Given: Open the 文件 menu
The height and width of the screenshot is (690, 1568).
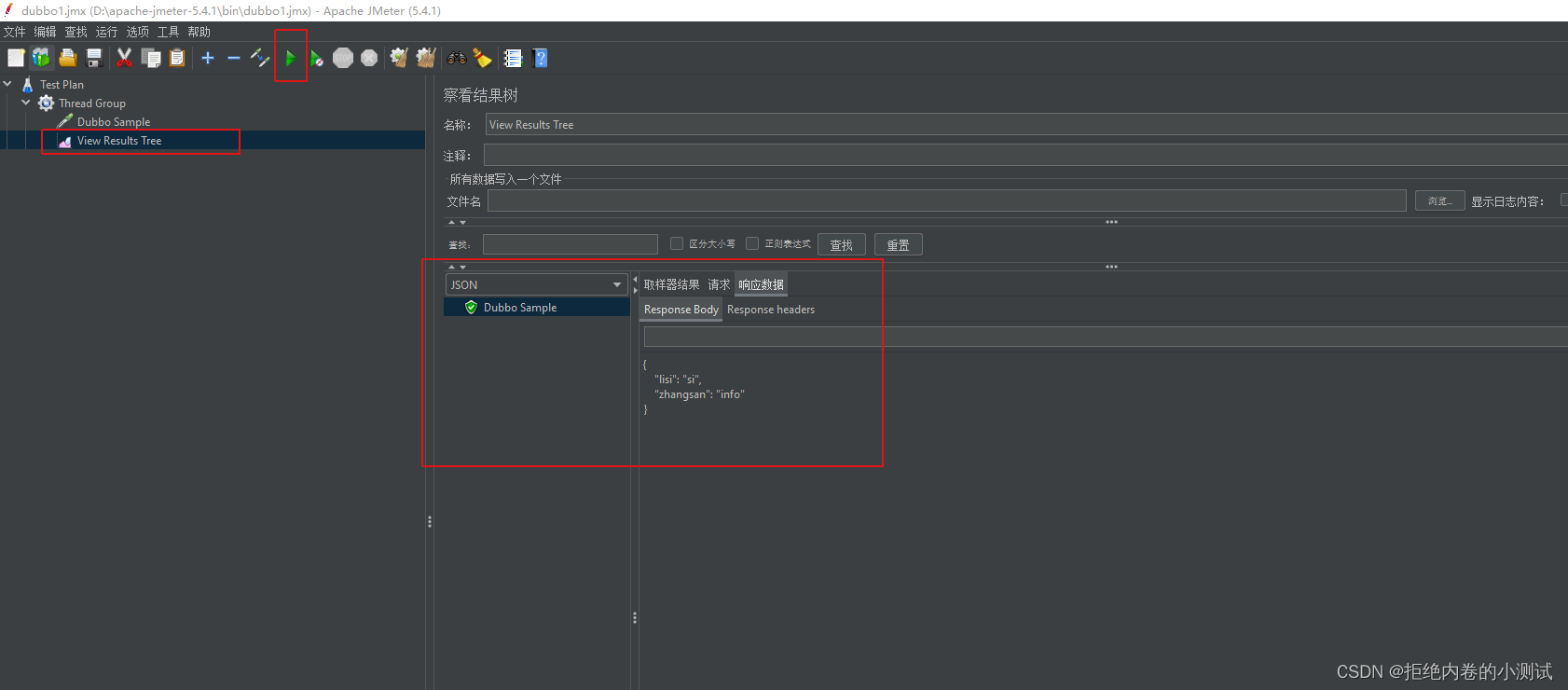Looking at the screenshot, I should (15, 32).
